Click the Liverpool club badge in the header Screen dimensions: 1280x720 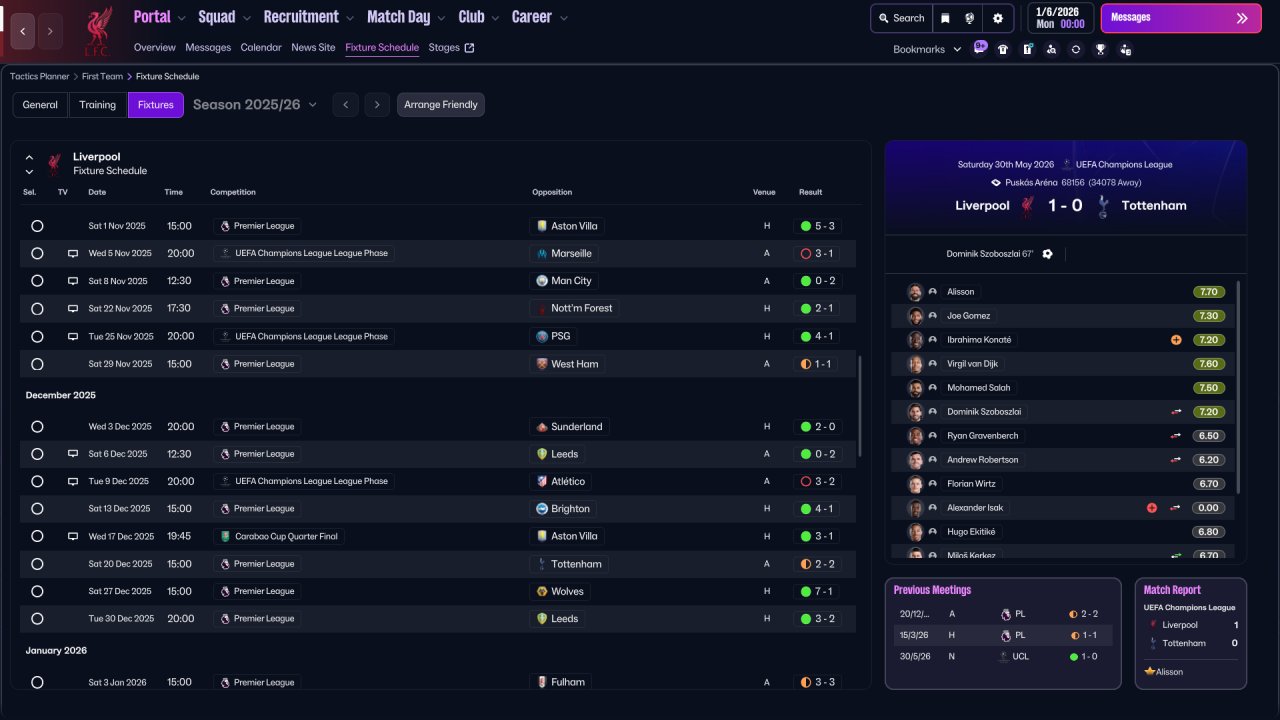97,30
